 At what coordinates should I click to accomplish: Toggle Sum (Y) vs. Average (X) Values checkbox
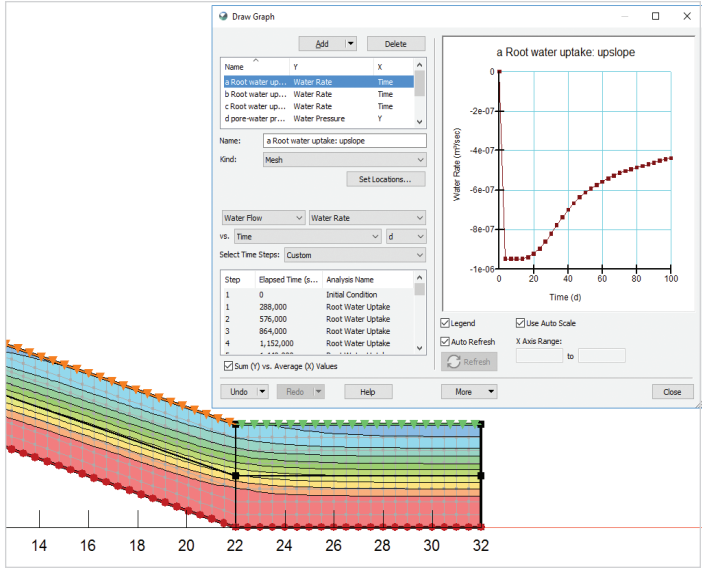pyautogui.click(x=228, y=367)
